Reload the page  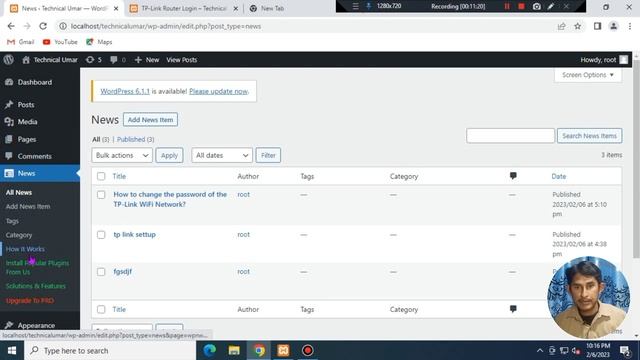click(43, 26)
